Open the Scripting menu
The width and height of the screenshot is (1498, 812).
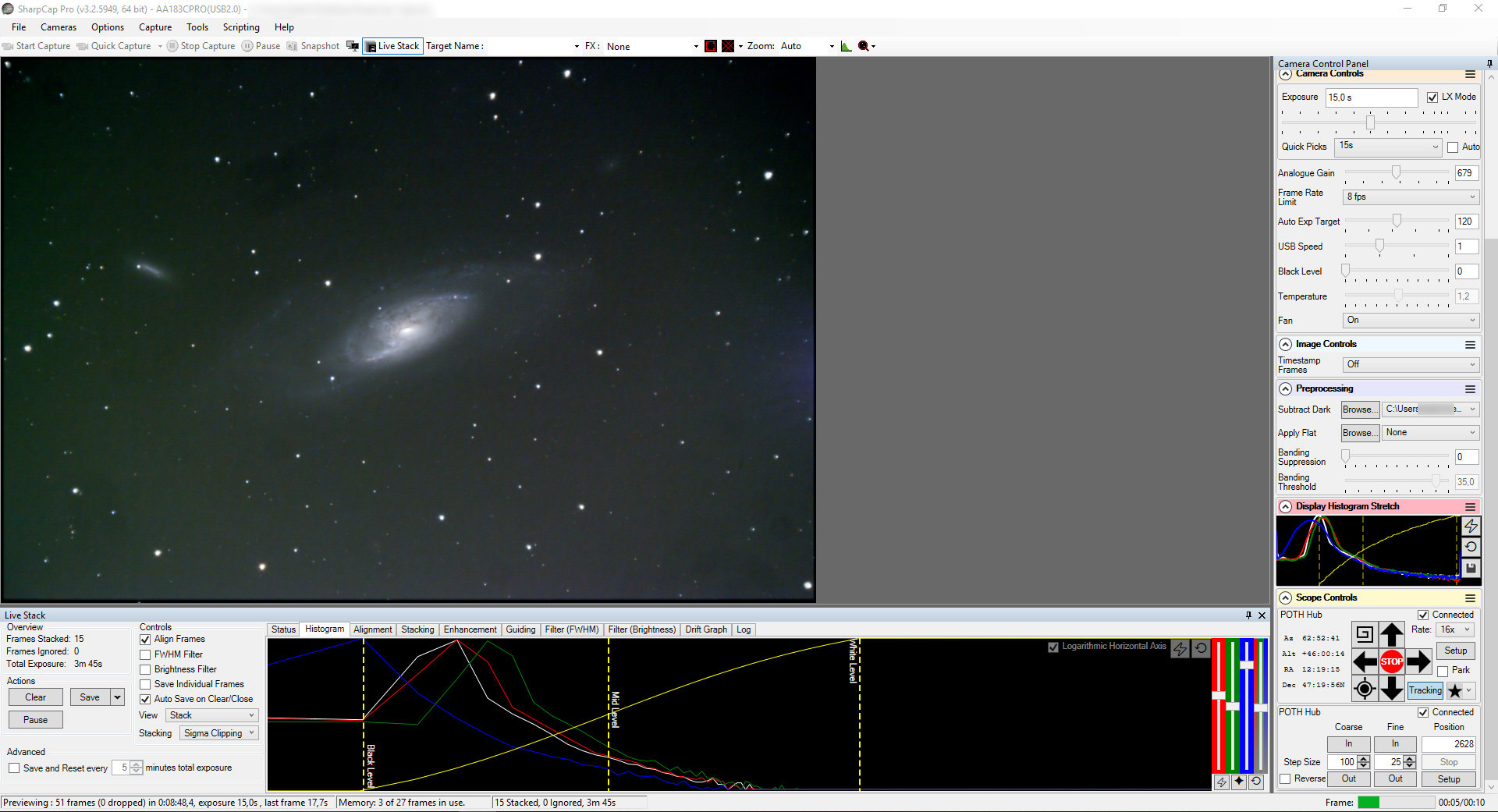[x=241, y=27]
